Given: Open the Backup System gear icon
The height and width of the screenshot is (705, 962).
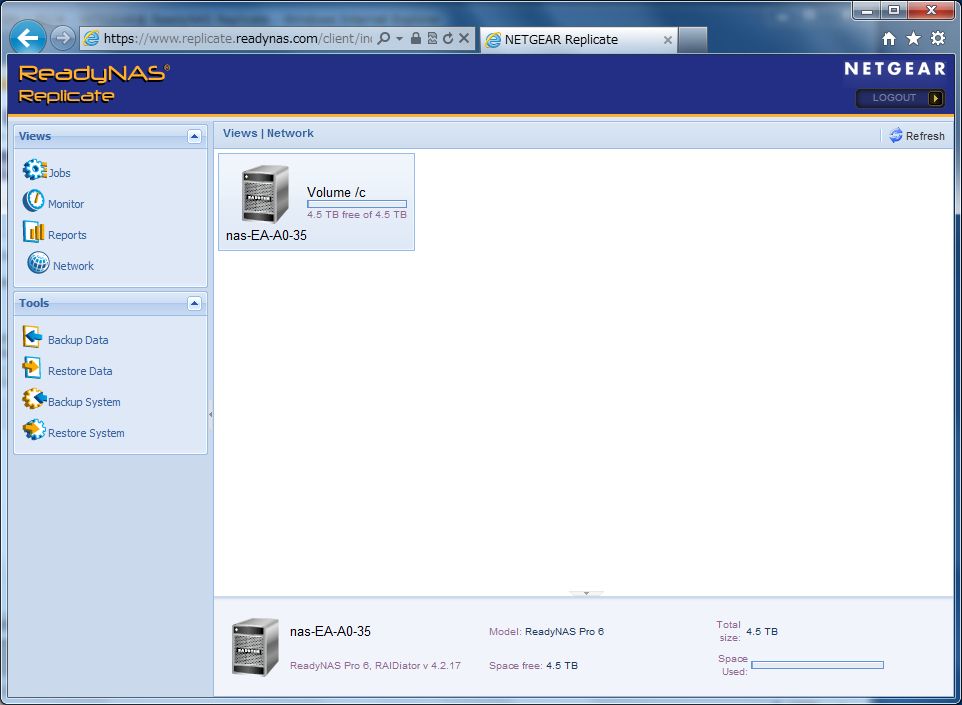Looking at the screenshot, I should pos(34,400).
